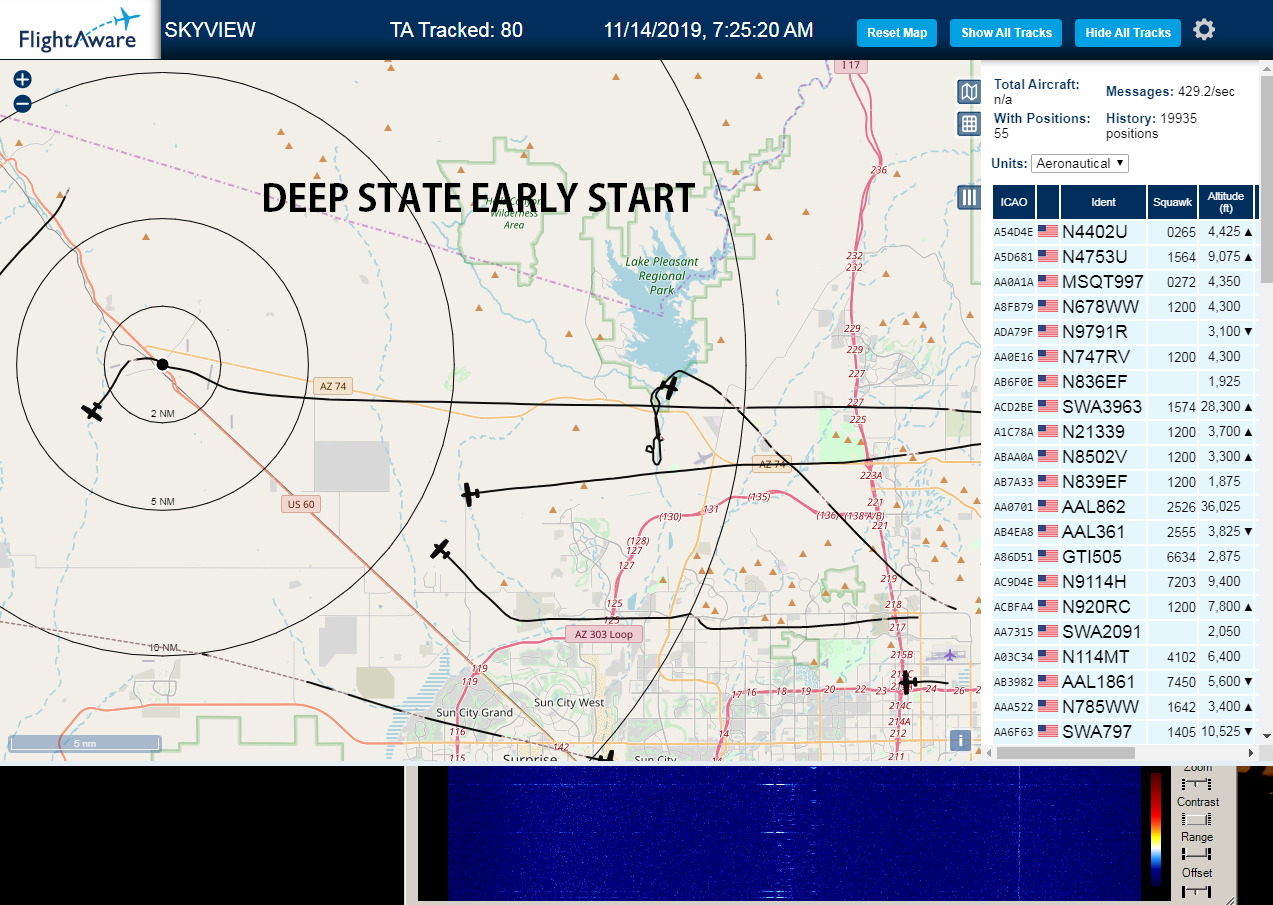Select aircraft icon near exit 215B
The image size is (1273, 905).
click(907, 683)
